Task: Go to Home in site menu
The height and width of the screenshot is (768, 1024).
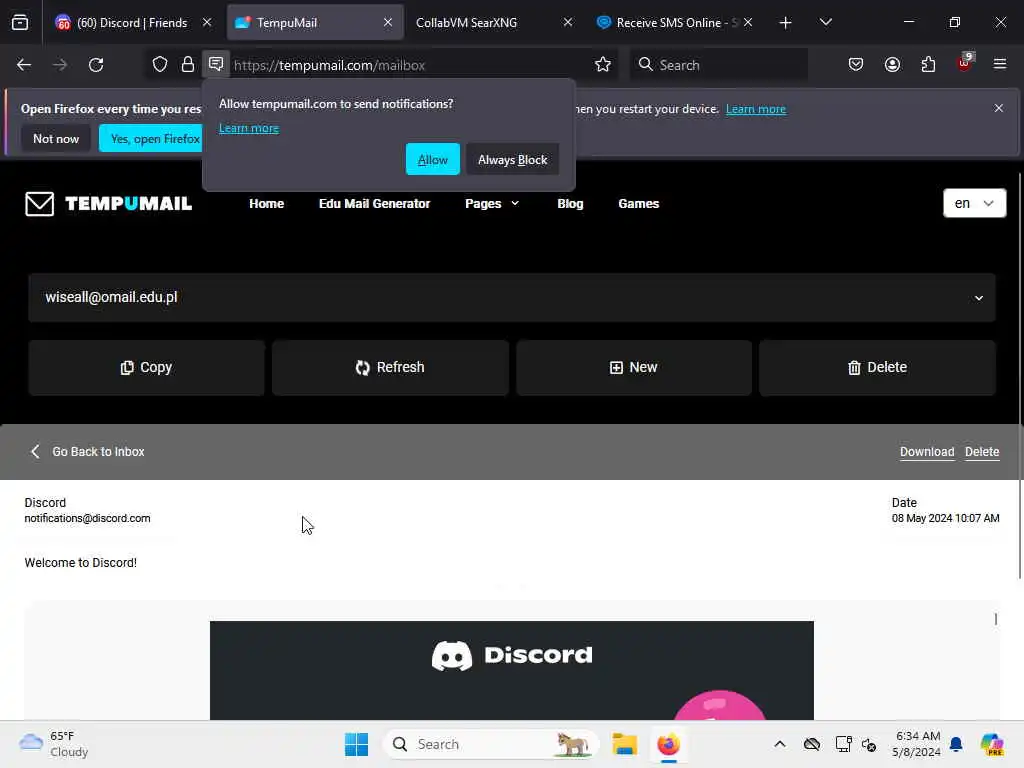Action: [x=266, y=204]
